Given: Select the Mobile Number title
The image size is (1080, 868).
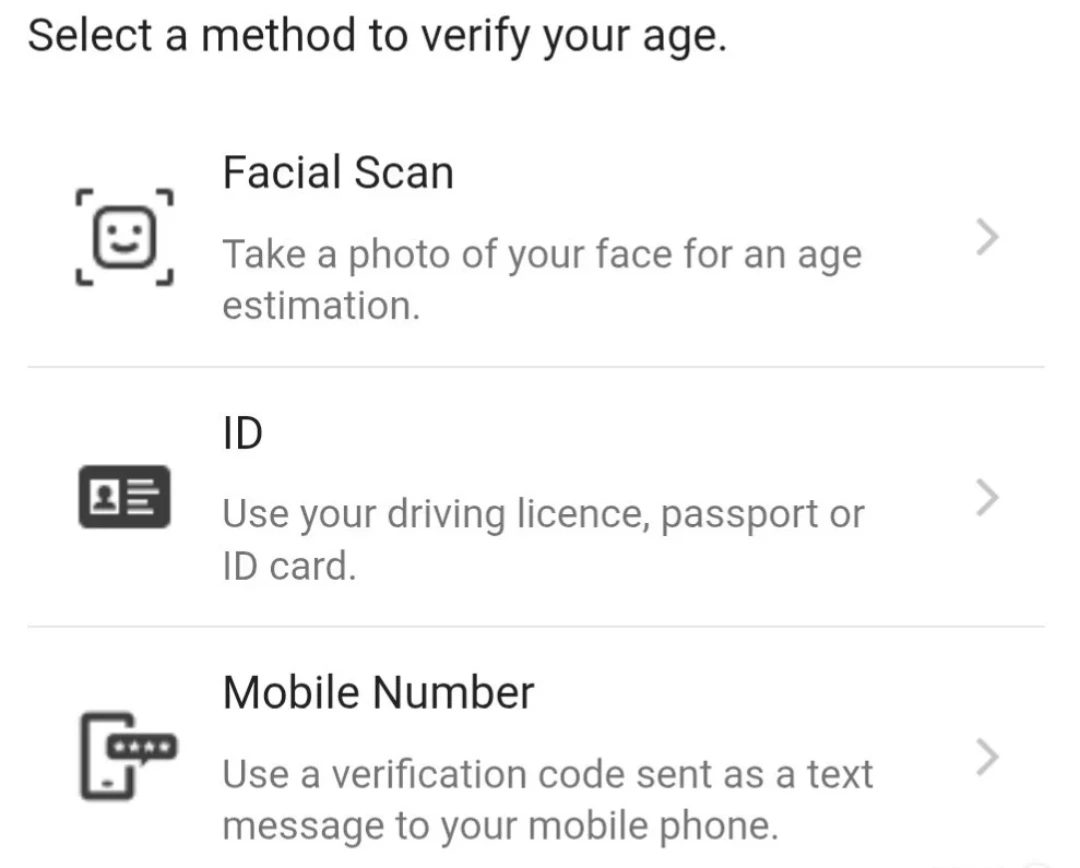Looking at the screenshot, I should [378, 692].
